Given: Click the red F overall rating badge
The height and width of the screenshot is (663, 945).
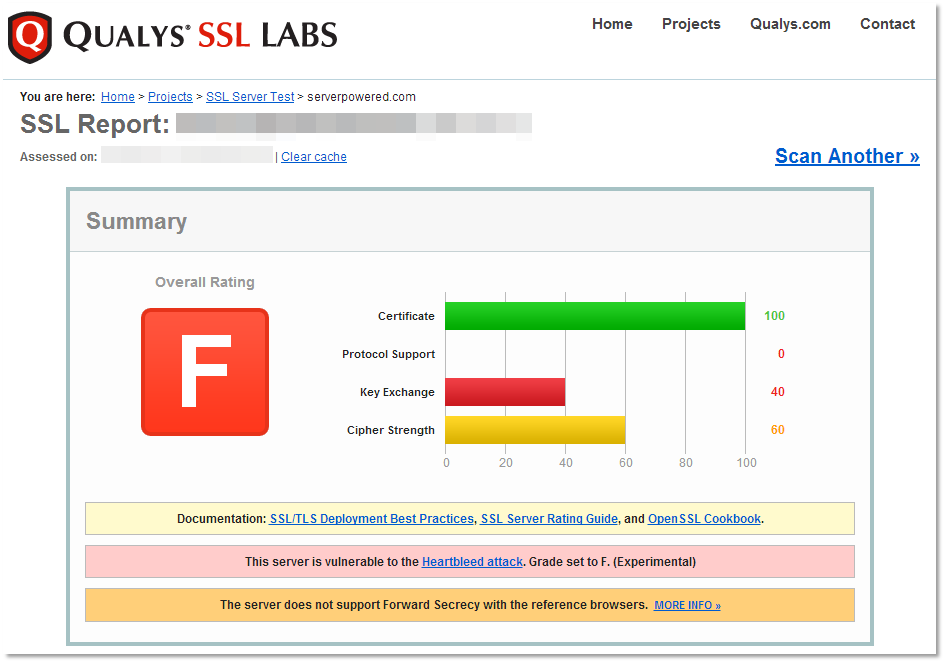Looking at the screenshot, I should [205, 372].
